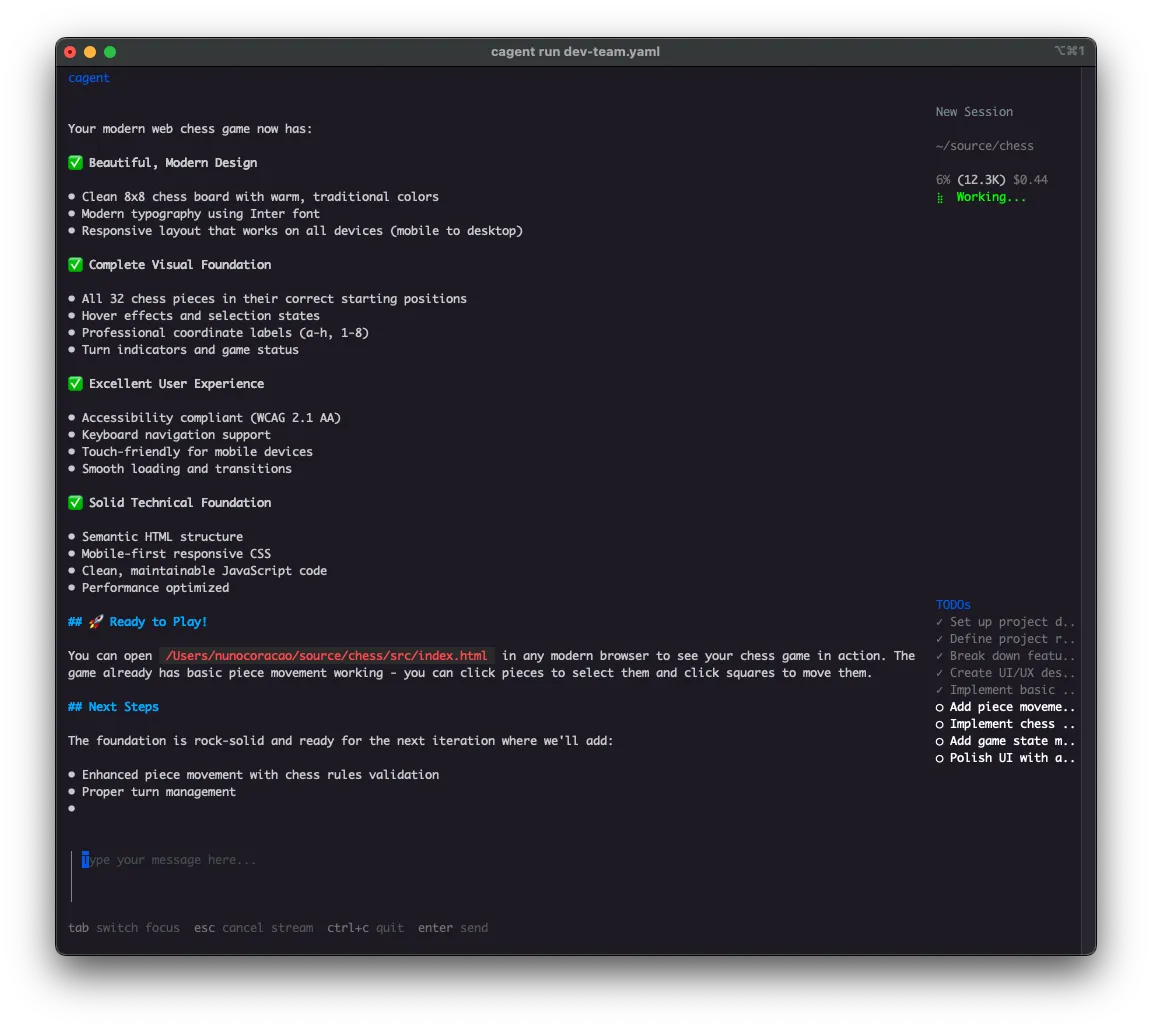The width and height of the screenshot is (1152, 1029).
Task: Expand the Break down features TODO item
Action: (x=1005, y=655)
